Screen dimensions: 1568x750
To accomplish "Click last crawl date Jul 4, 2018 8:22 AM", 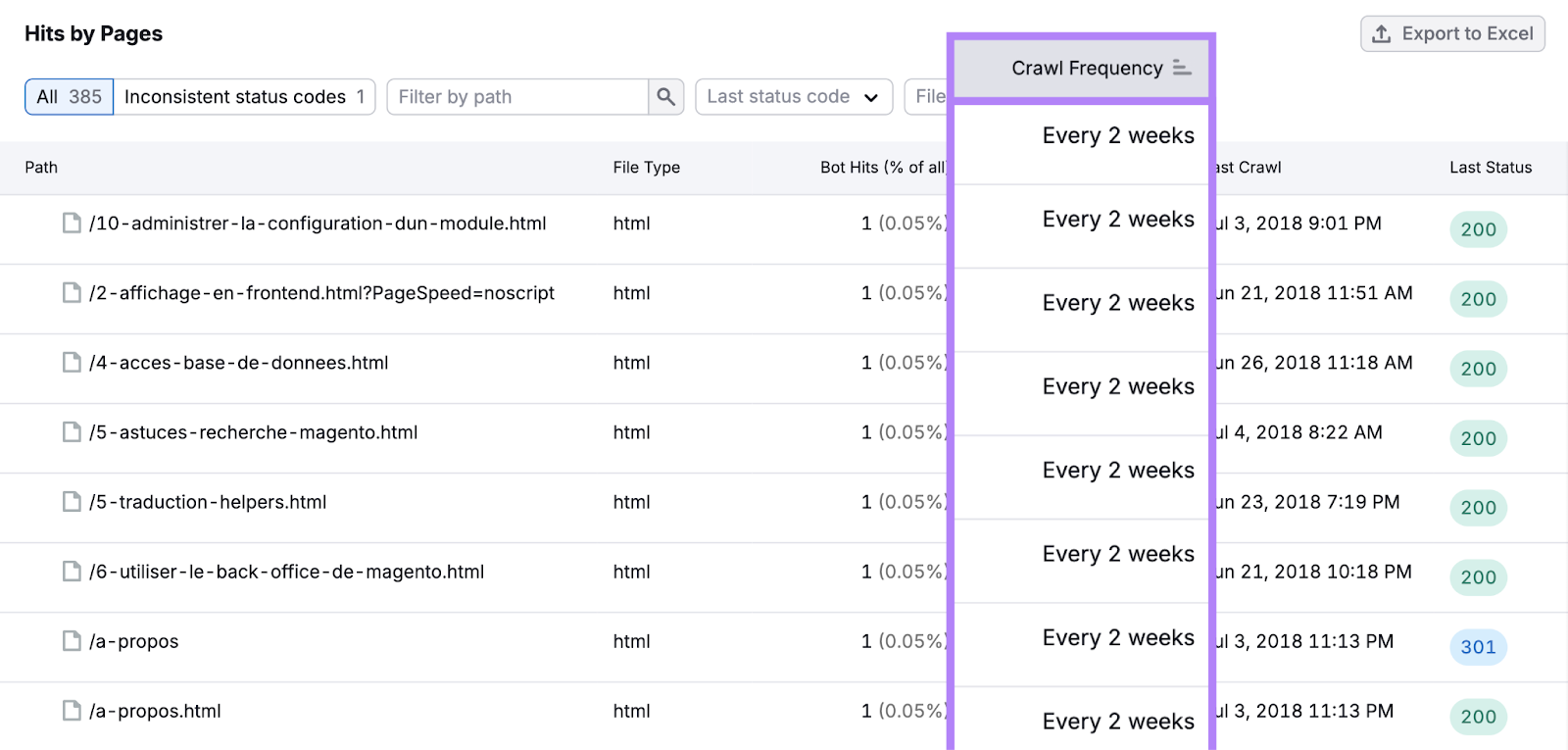I will [1298, 432].
